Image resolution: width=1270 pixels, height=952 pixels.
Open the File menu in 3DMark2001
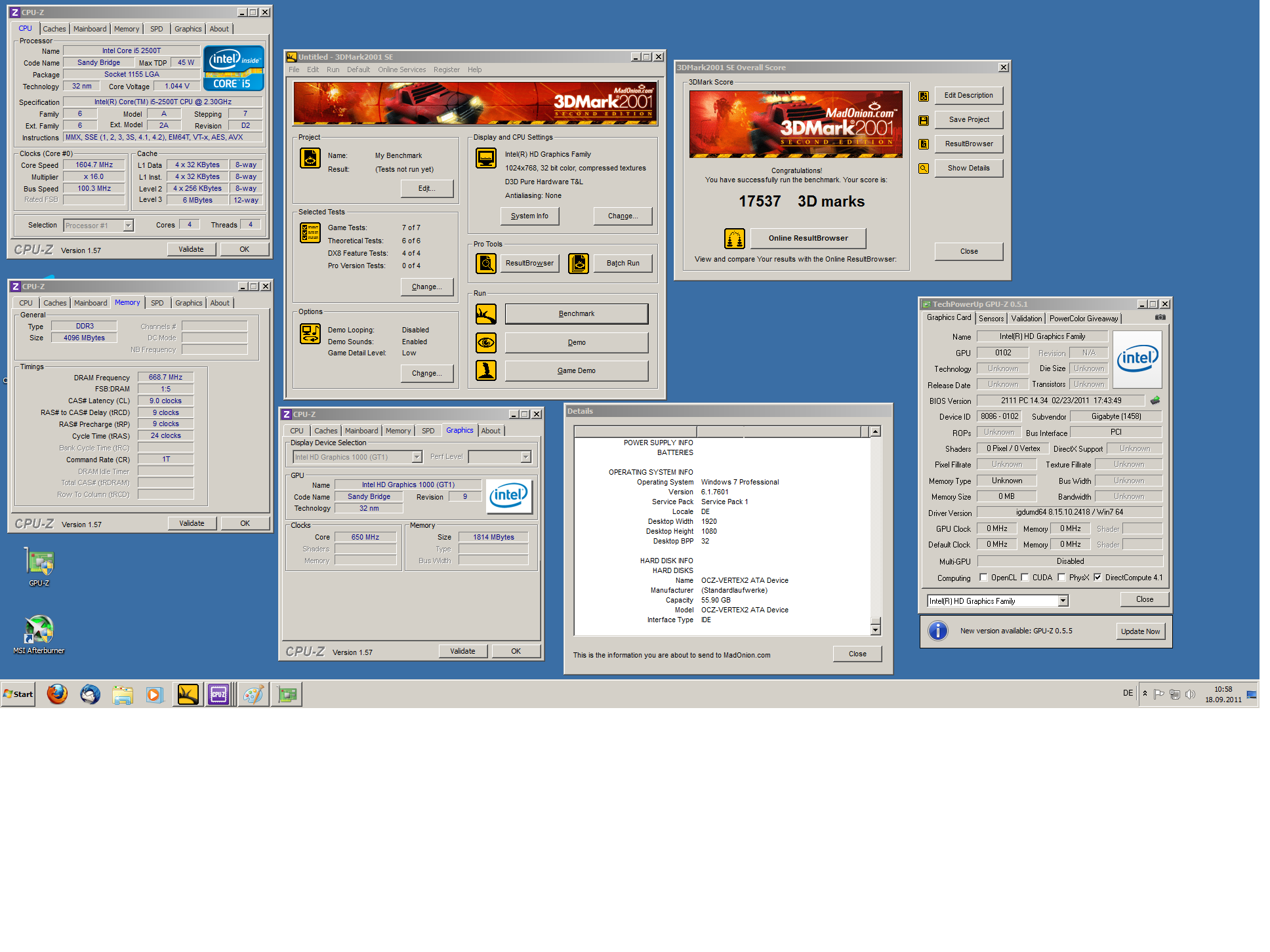(x=294, y=69)
